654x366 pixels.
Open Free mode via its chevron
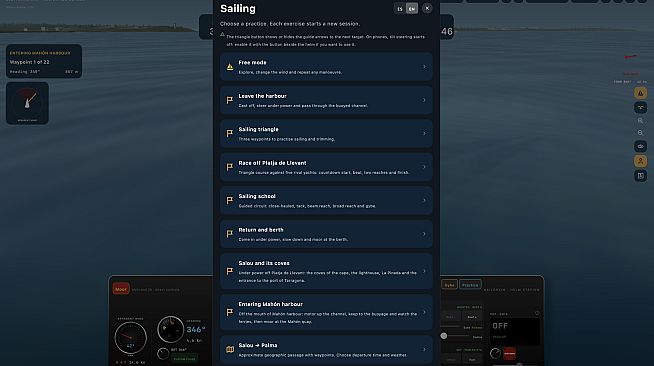(424, 67)
